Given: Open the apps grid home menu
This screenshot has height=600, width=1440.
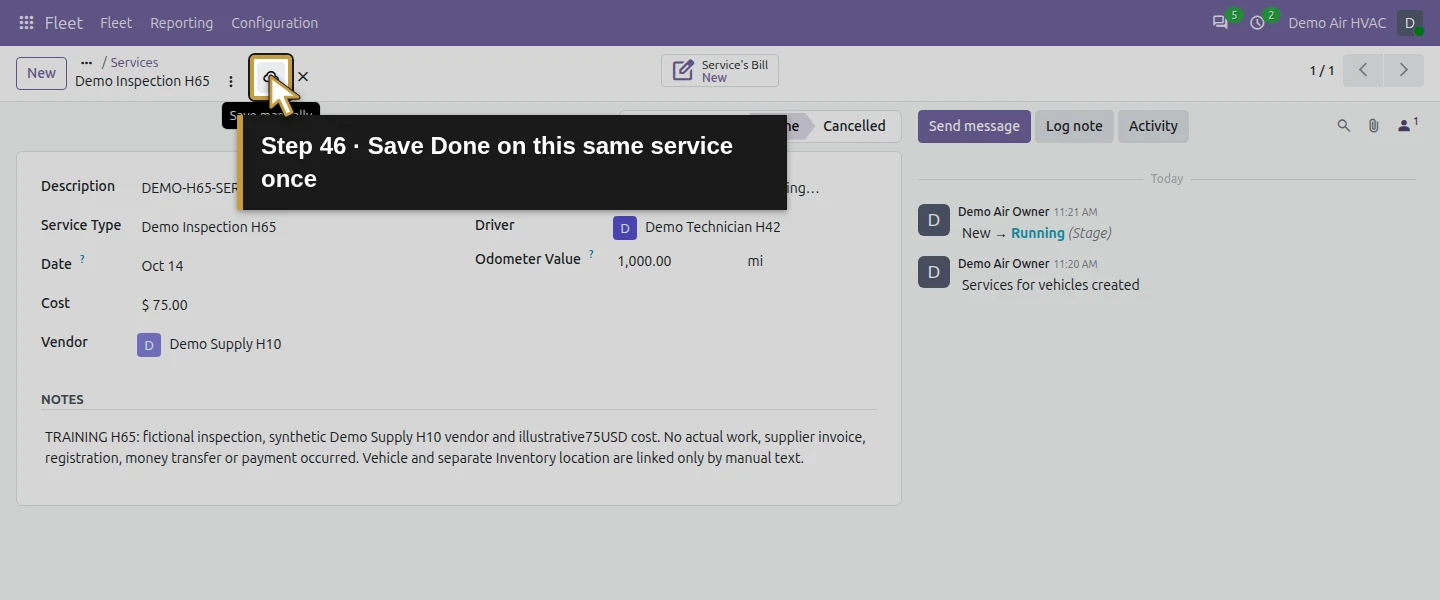Looking at the screenshot, I should [26, 23].
